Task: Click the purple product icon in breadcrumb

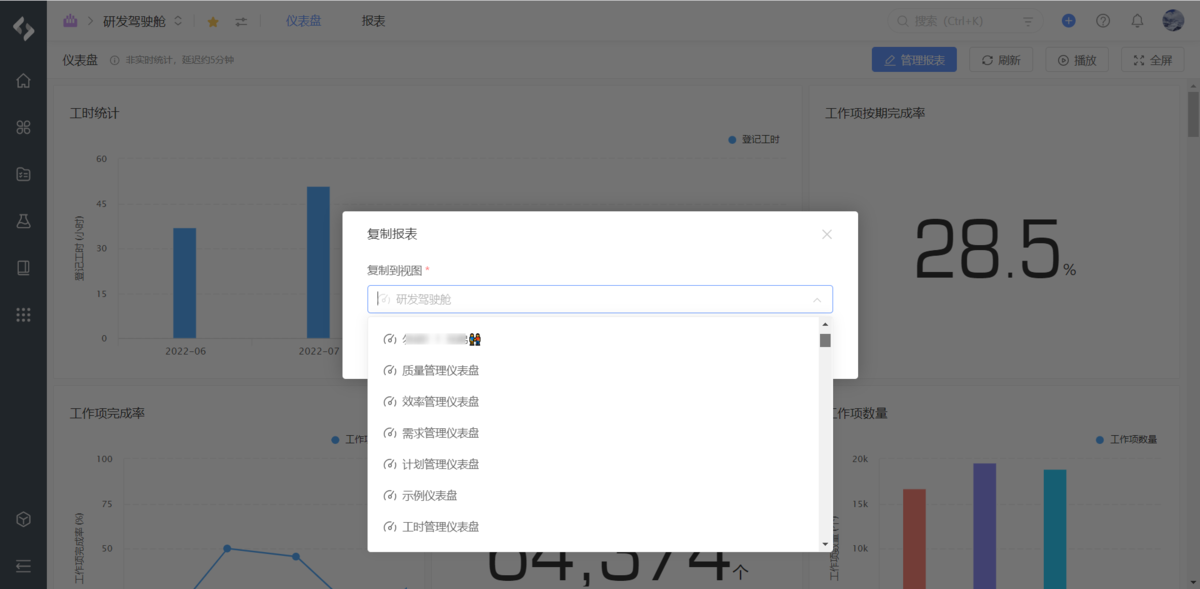Action: click(x=70, y=20)
